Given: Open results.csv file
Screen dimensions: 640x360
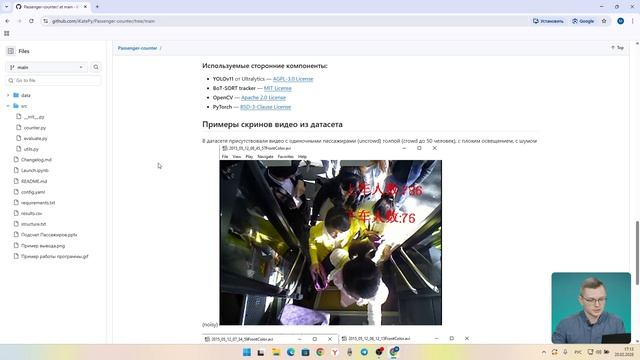Looking at the screenshot, I should pyautogui.click(x=31, y=213).
